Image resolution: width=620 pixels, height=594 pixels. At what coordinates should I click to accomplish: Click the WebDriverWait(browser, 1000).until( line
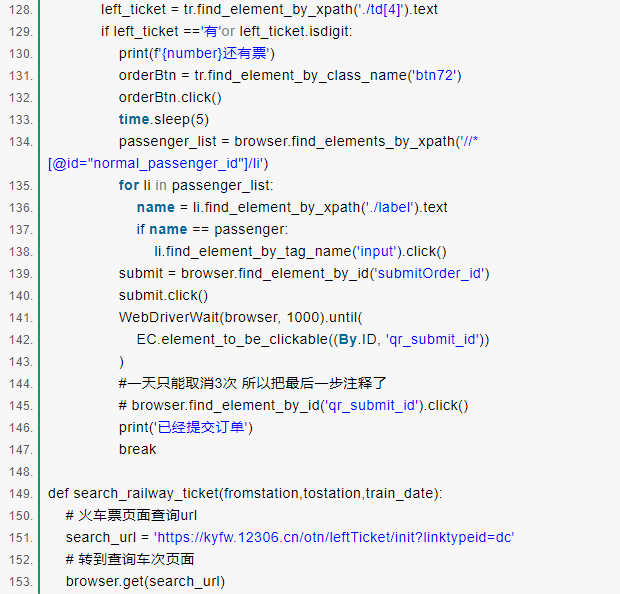(x=240, y=318)
